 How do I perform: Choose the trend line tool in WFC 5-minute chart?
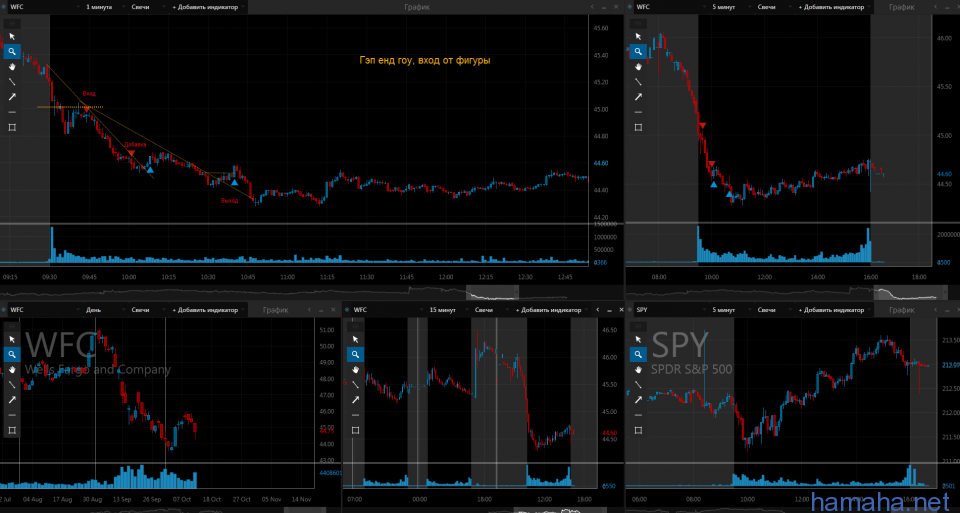638,82
